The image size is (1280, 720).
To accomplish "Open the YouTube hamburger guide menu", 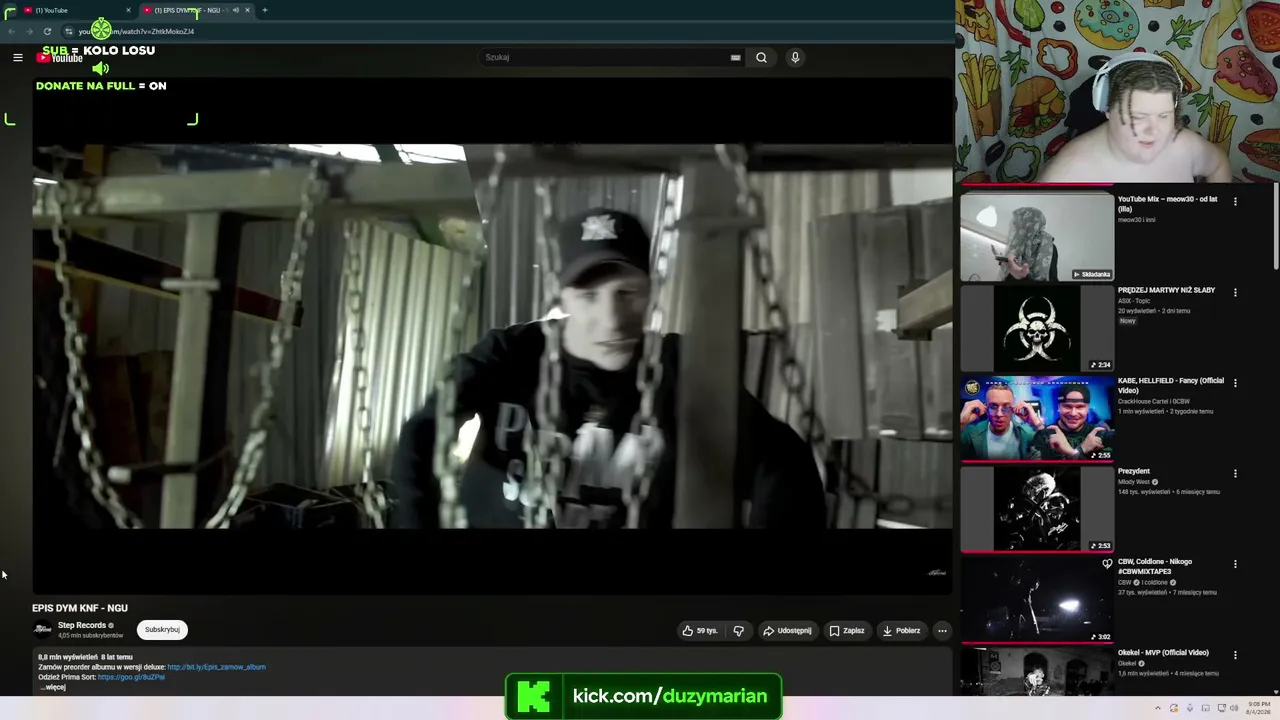I will point(17,57).
